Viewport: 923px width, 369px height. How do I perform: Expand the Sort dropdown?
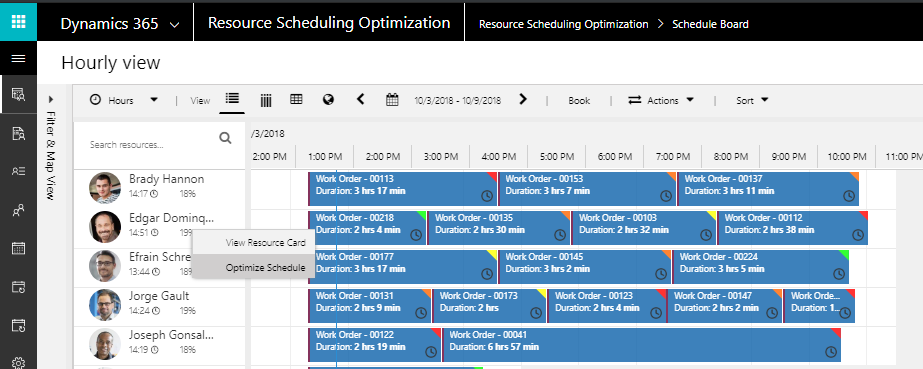click(x=752, y=100)
